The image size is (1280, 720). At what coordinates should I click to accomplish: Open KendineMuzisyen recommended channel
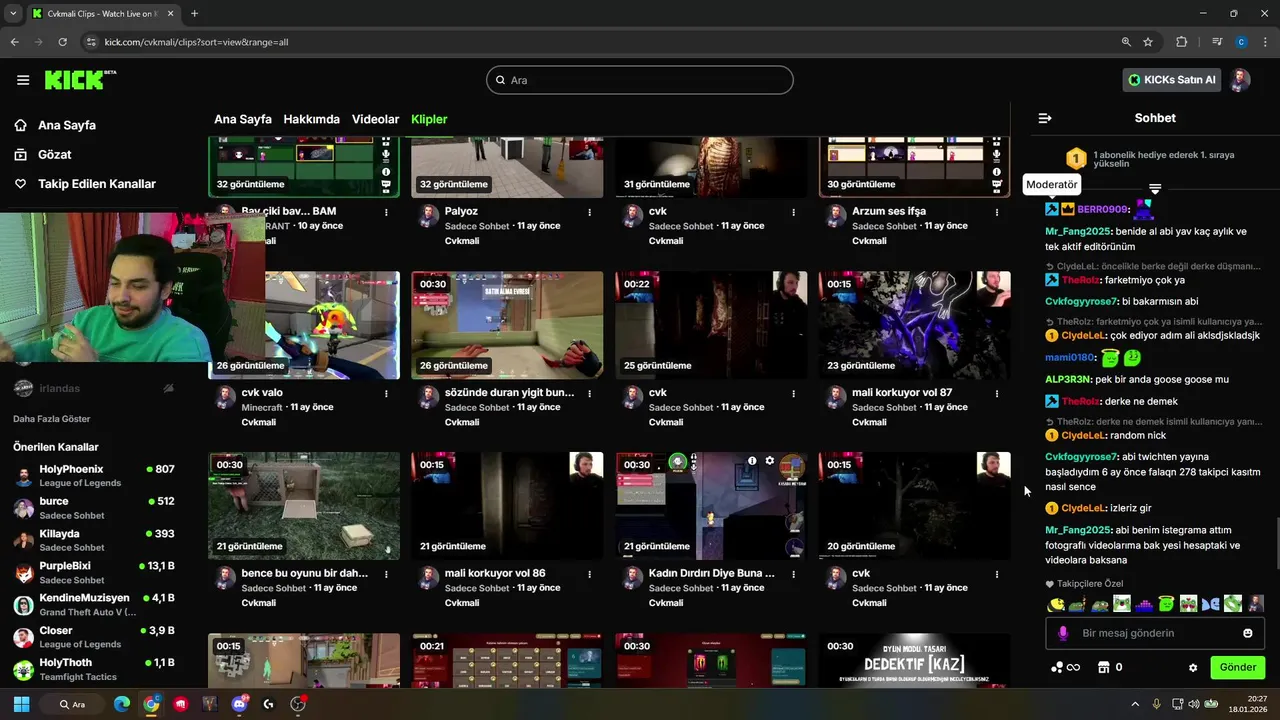(95, 604)
